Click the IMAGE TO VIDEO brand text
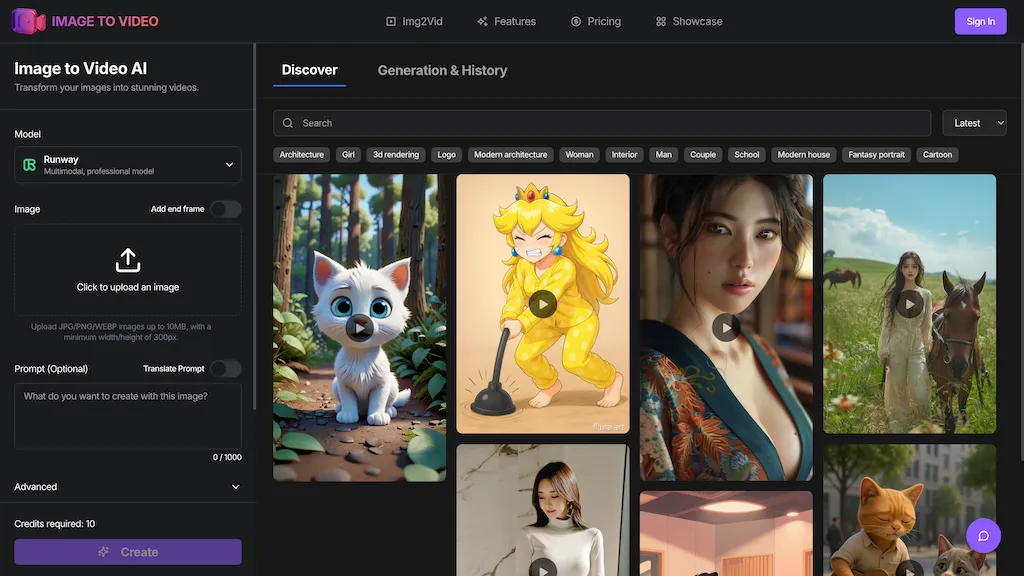Screen dimensions: 1024x576 (x=105, y=22)
